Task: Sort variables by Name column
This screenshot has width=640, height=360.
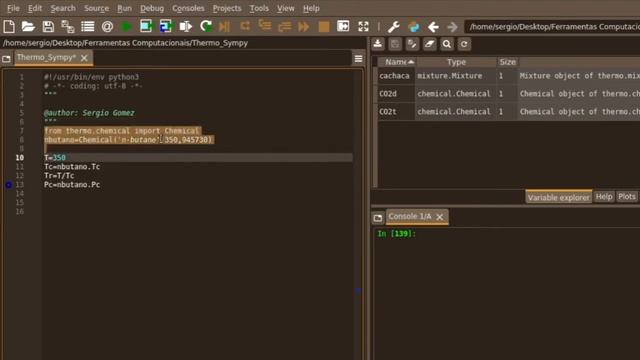Action: (396, 62)
